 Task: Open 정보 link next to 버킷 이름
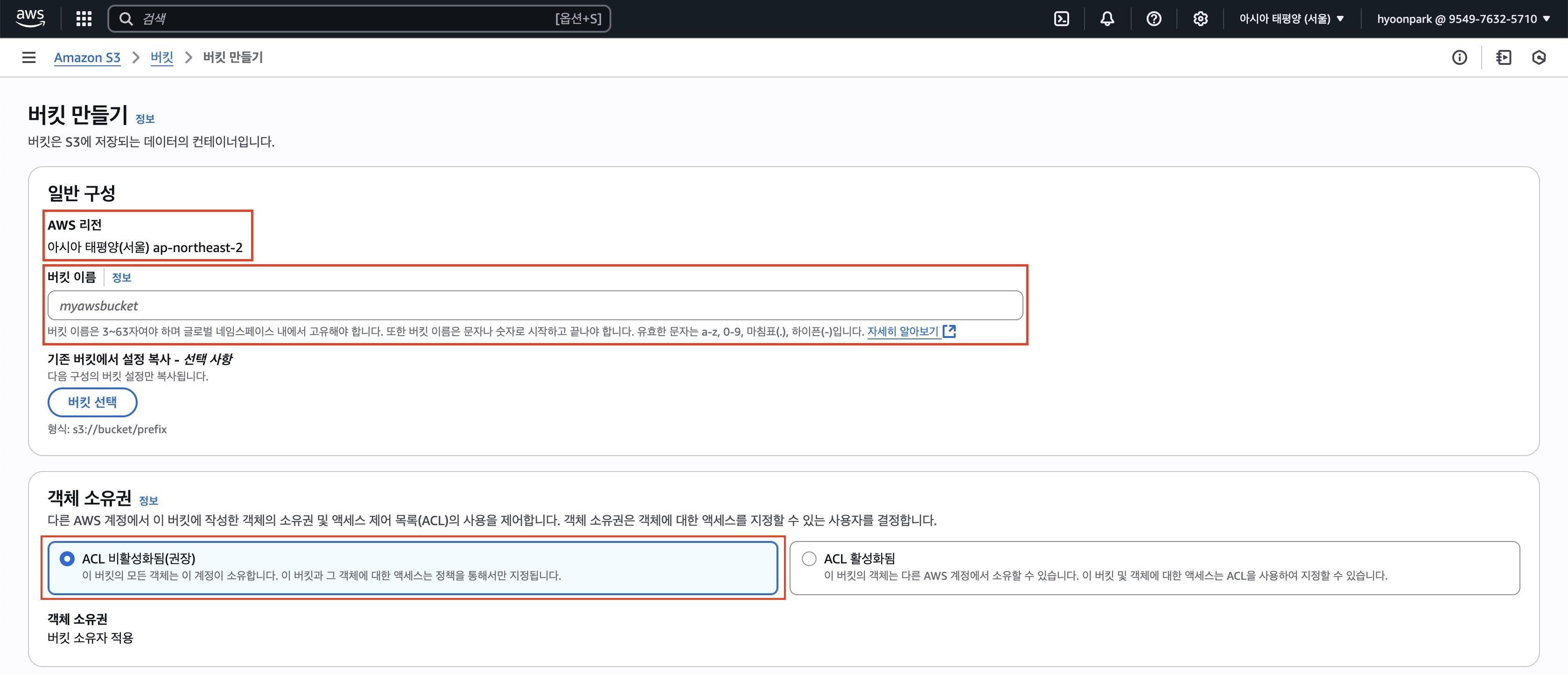click(x=122, y=278)
